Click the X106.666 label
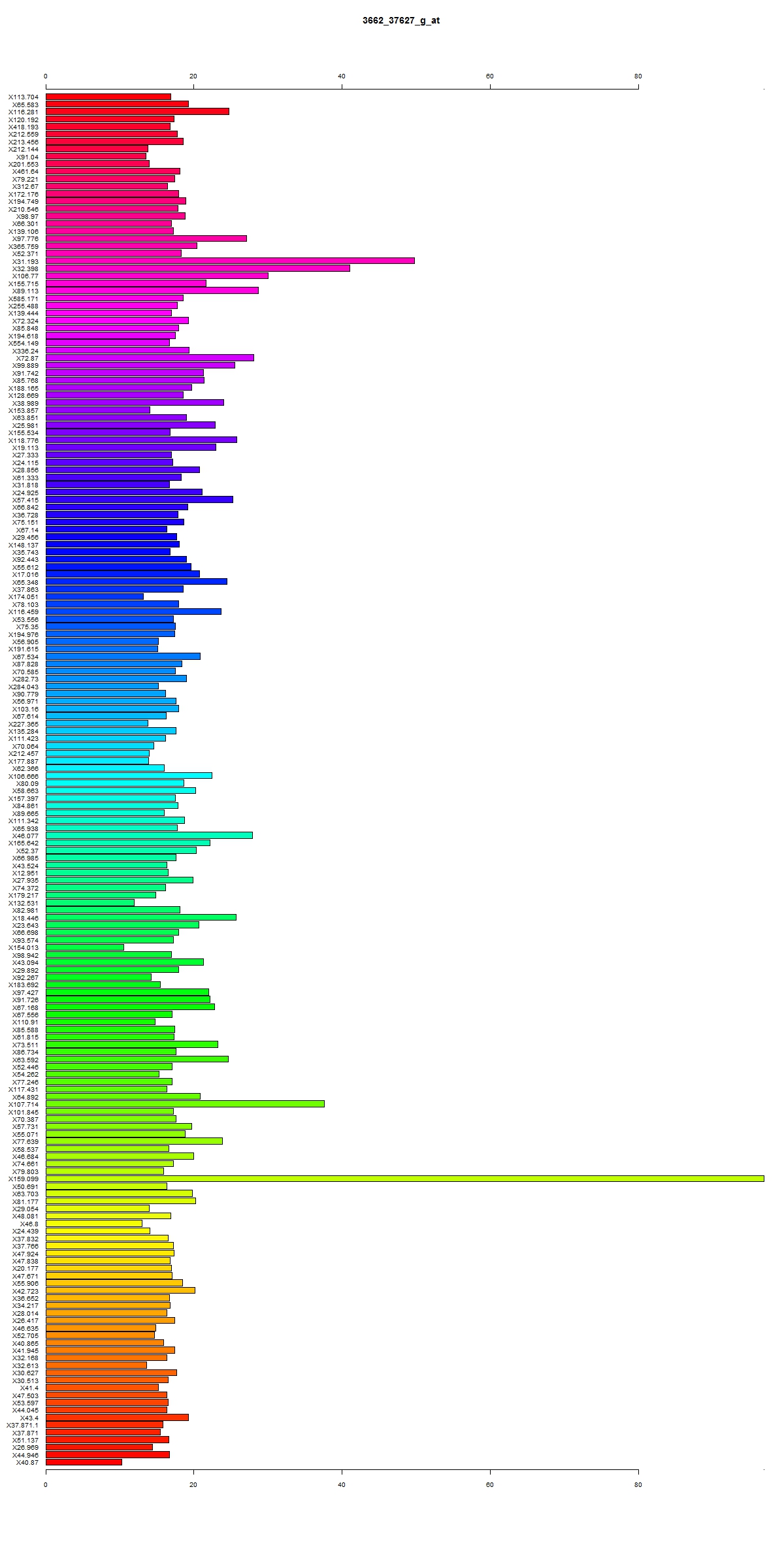This screenshot has height=1568, width=784. click(24, 776)
